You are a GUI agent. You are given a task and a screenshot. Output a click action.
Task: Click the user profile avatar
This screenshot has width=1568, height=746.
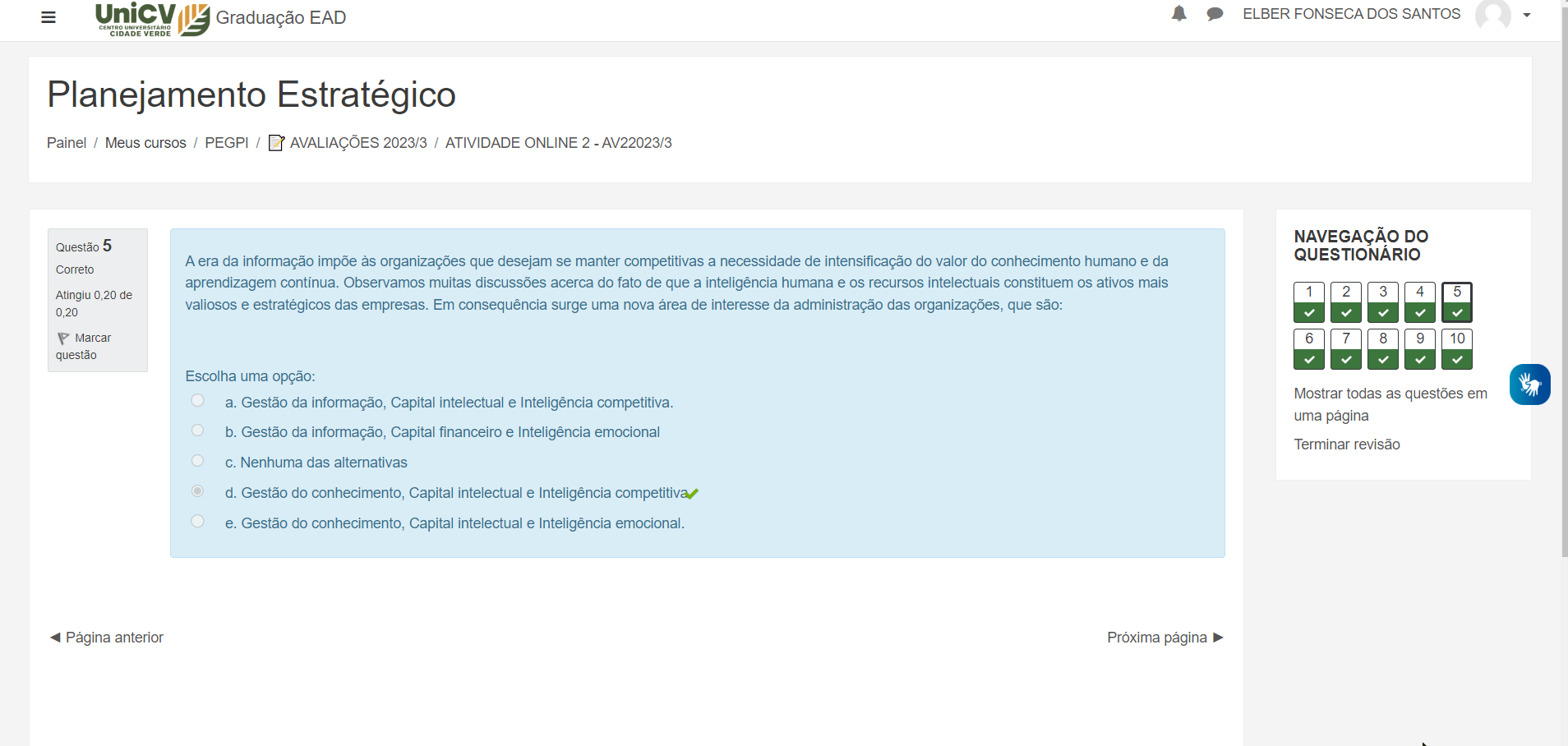pos(1492,15)
